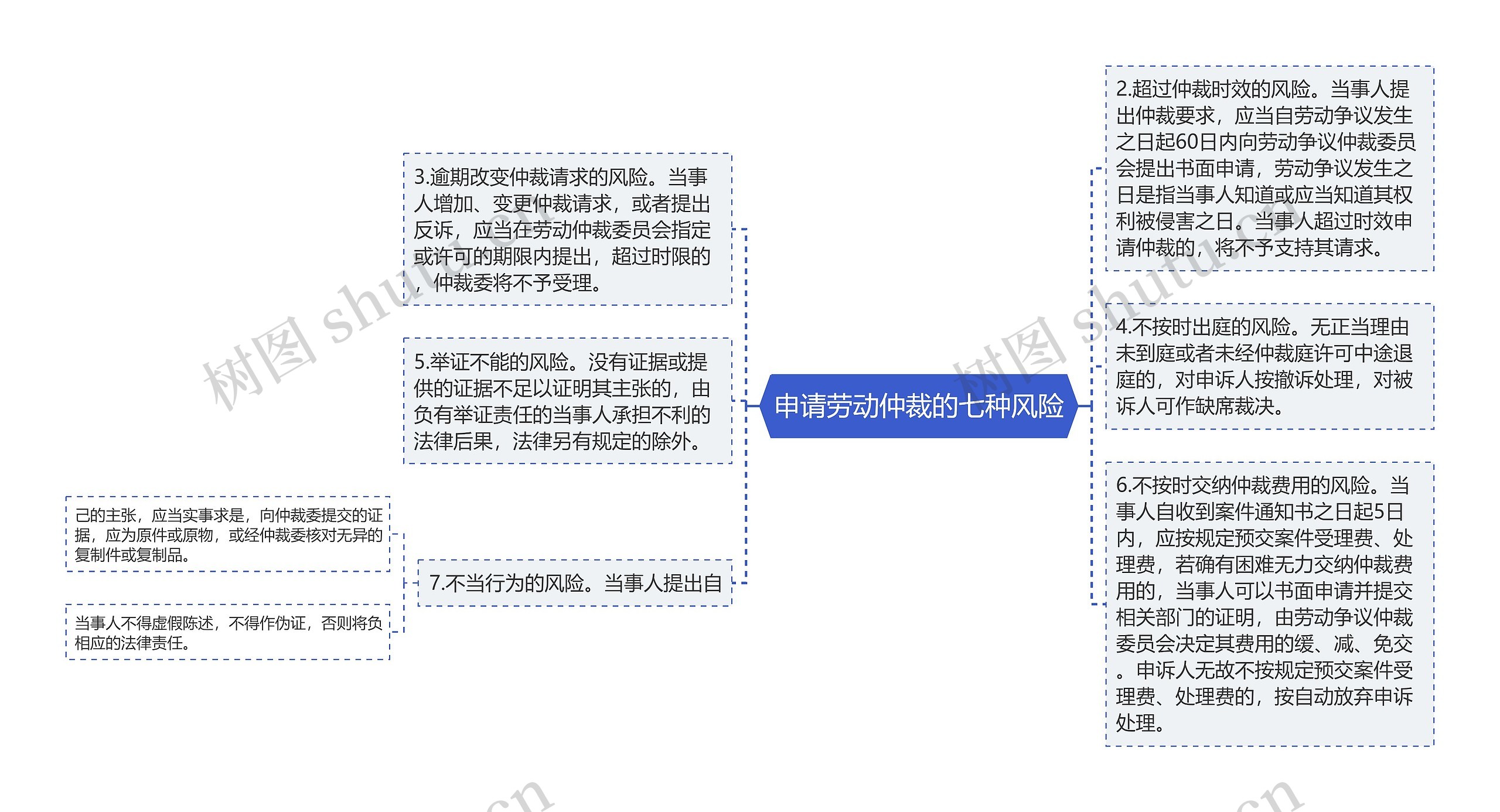
Task: Collapse the branch connector left of central node
Action: (x=753, y=405)
